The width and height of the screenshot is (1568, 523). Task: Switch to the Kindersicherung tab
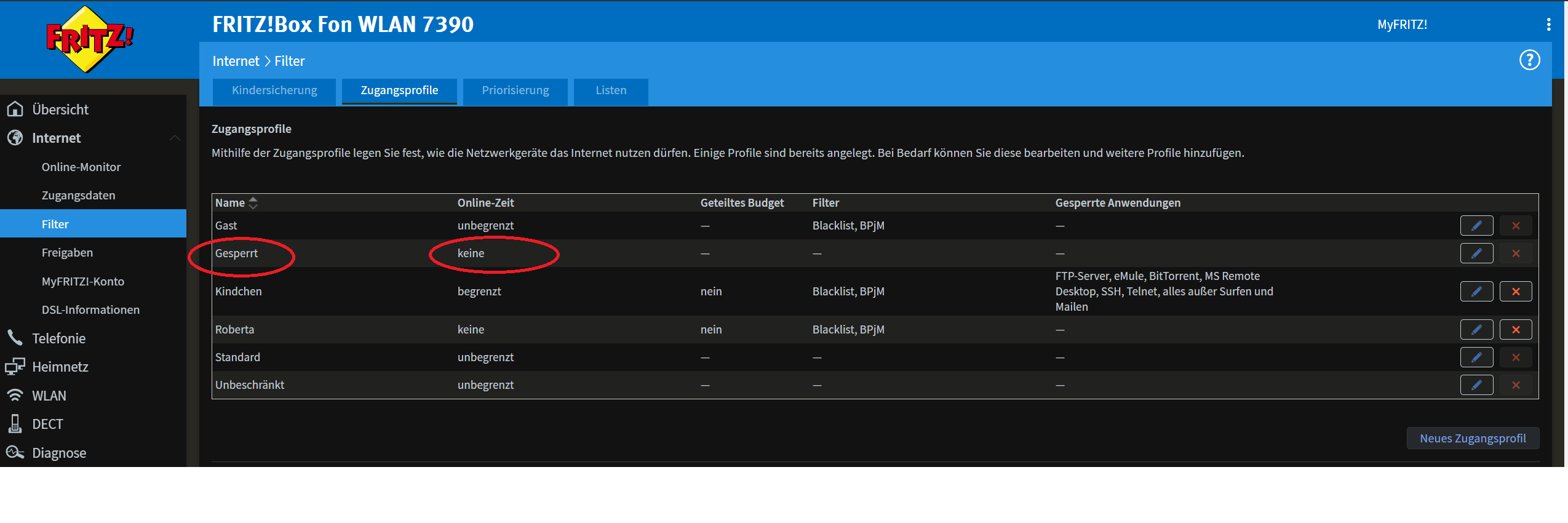pos(274,91)
